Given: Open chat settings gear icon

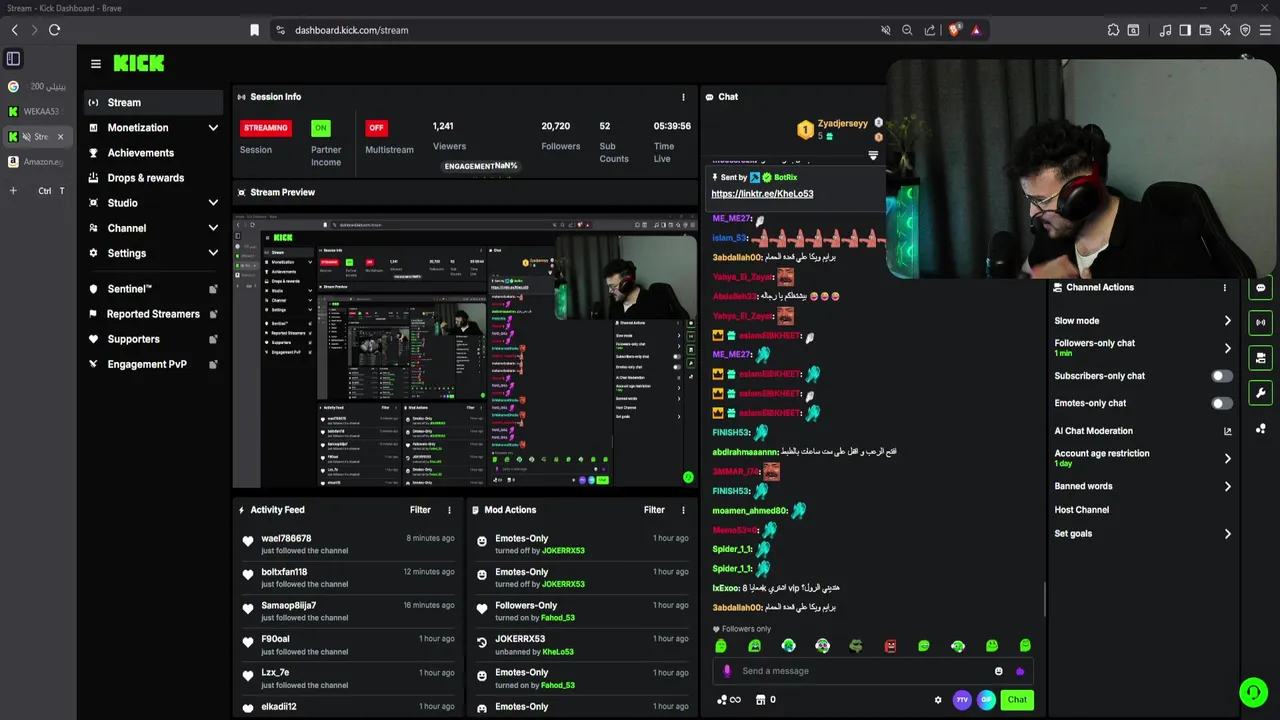Looking at the screenshot, I should (938, 700).
